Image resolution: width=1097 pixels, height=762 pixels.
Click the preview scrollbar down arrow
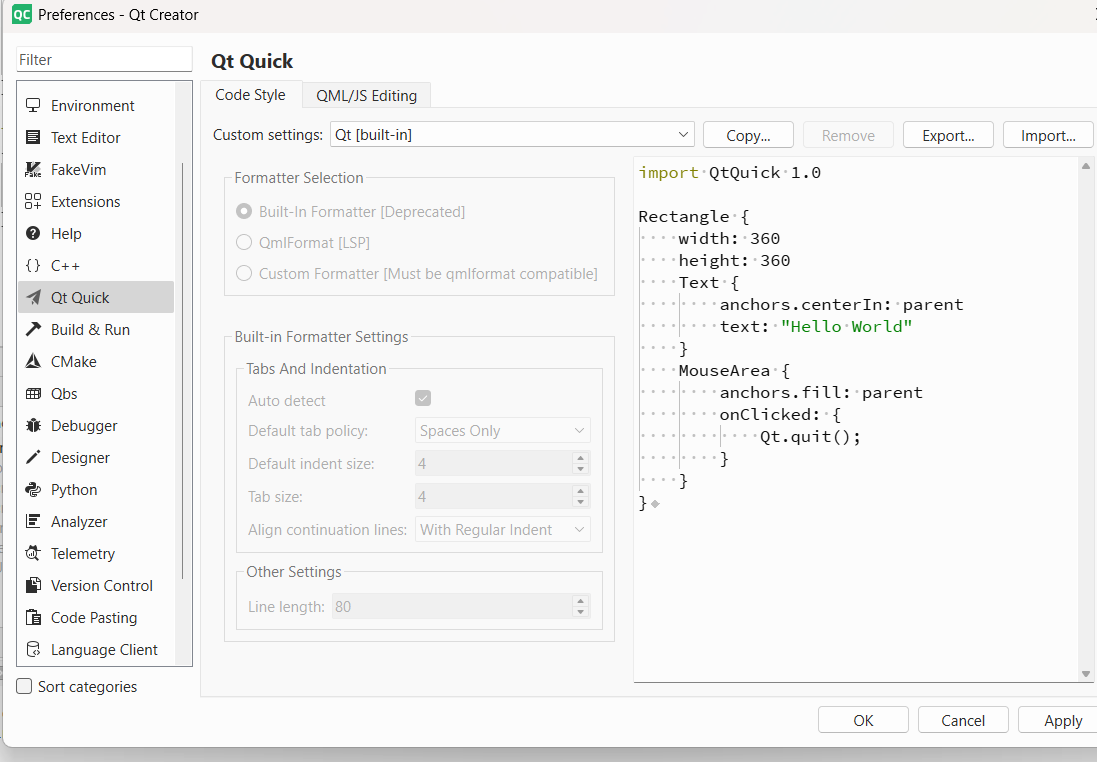[x=1086, y=674]
